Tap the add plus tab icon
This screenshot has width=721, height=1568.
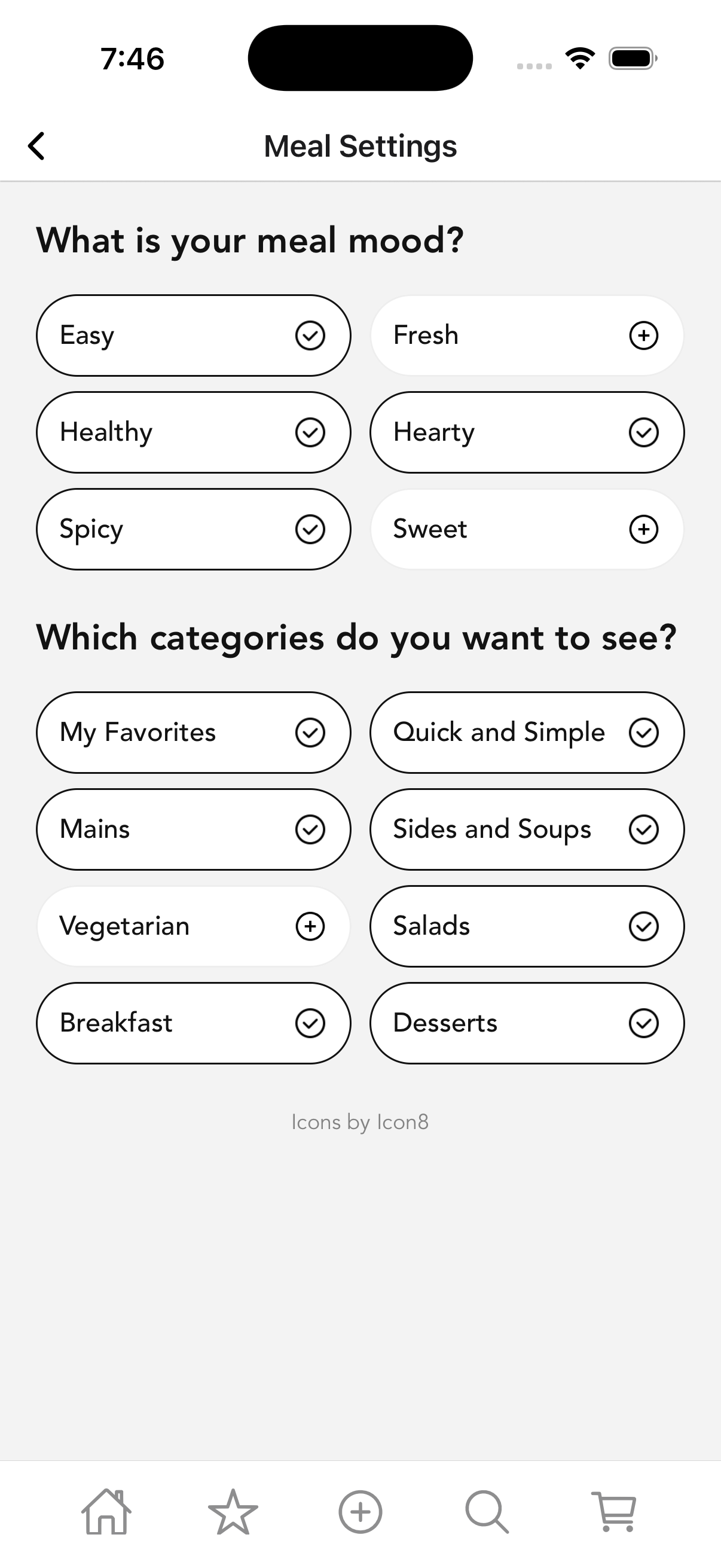tap(360, 1512)
